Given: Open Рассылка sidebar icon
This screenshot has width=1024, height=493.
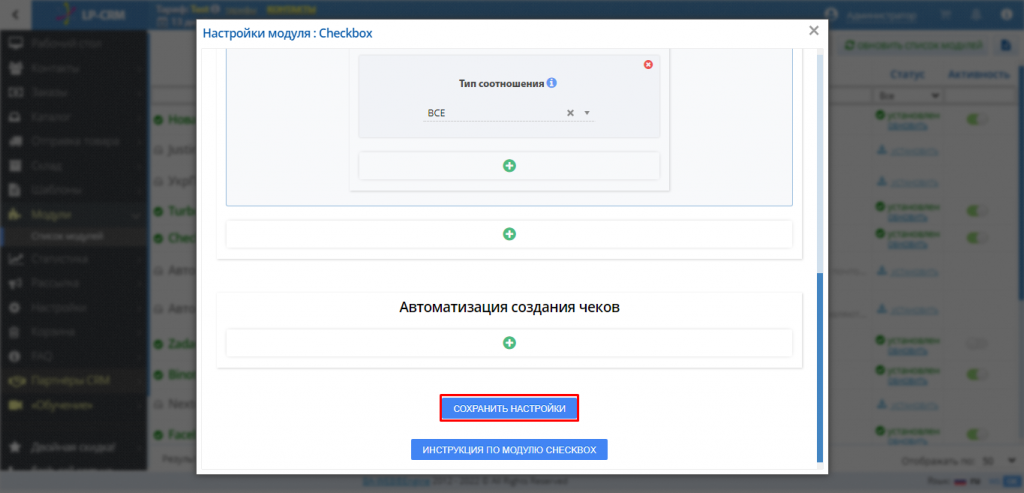Looking at the screenshot, I should pos(16,283).
